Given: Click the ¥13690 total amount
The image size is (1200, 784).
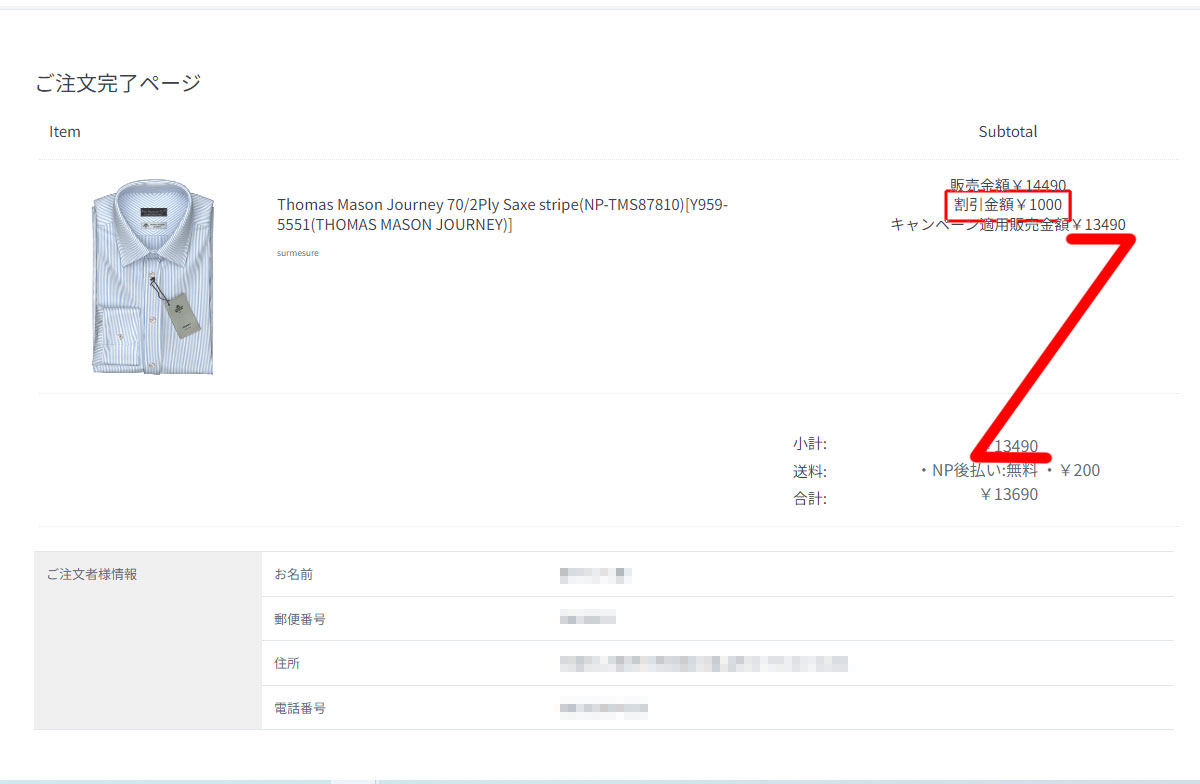Looking at the screenshot, I should pyautogui.click(x=1008, y=495).
